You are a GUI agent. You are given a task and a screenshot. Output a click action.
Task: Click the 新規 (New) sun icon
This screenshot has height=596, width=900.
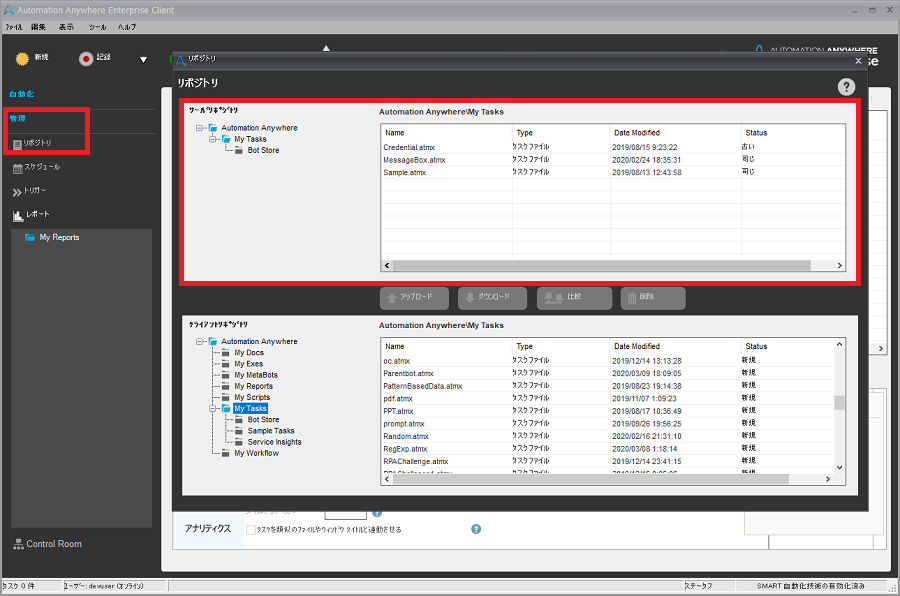pyautogui.click(x=22, y=58)
